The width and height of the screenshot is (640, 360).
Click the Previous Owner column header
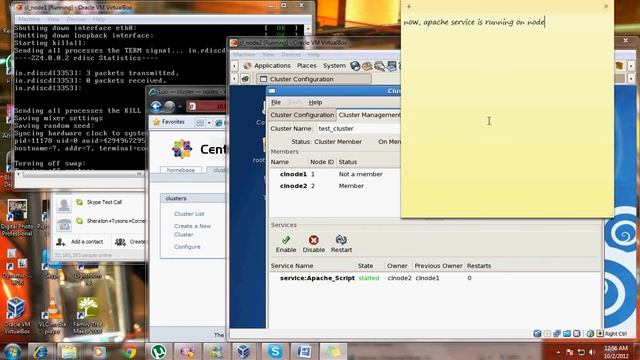[438, 266]
